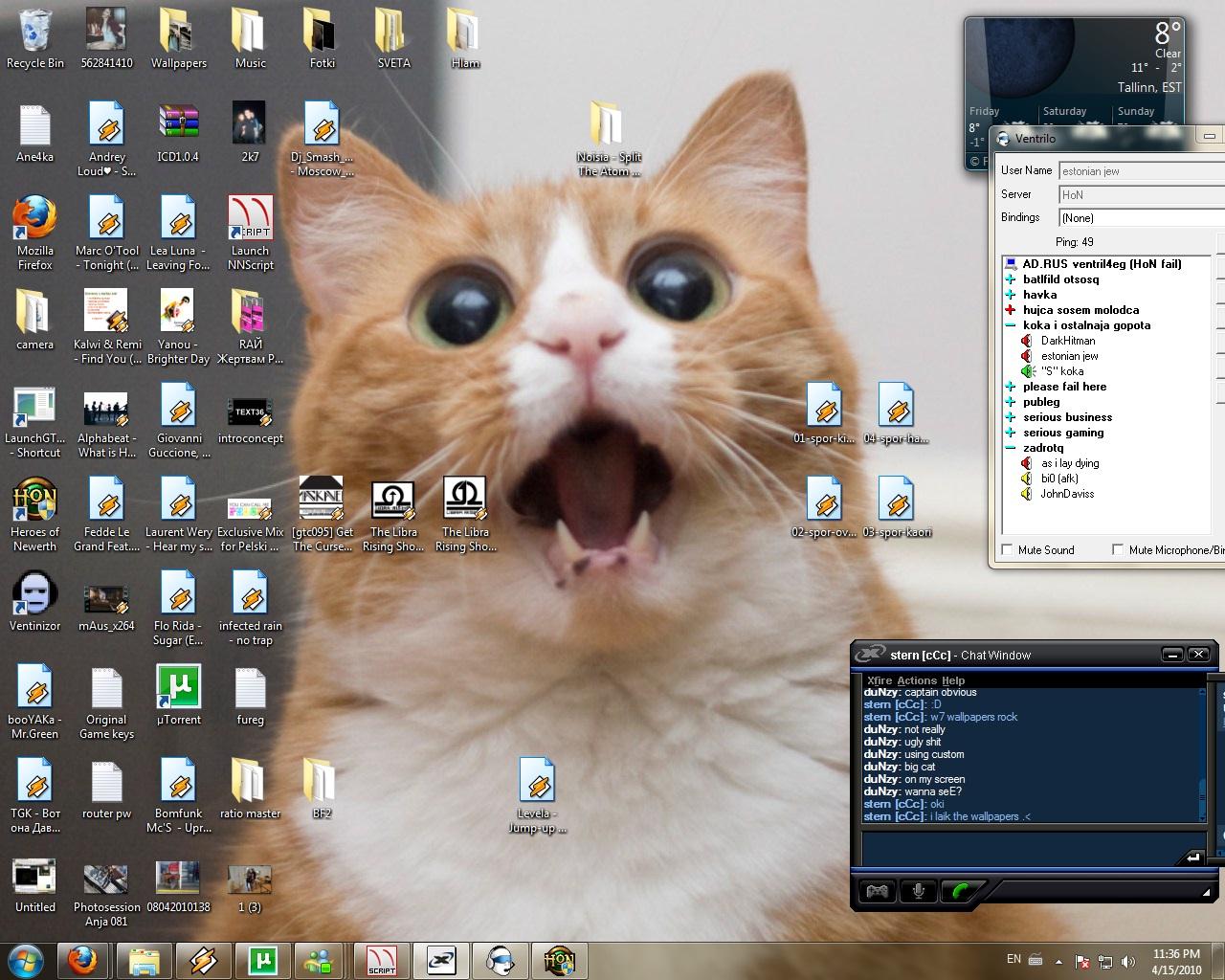Image resolution: width=1225 pixels, height=980 pixels.
Task: Click the Server field in Ventrilo
Action: tap(1141, 194)
